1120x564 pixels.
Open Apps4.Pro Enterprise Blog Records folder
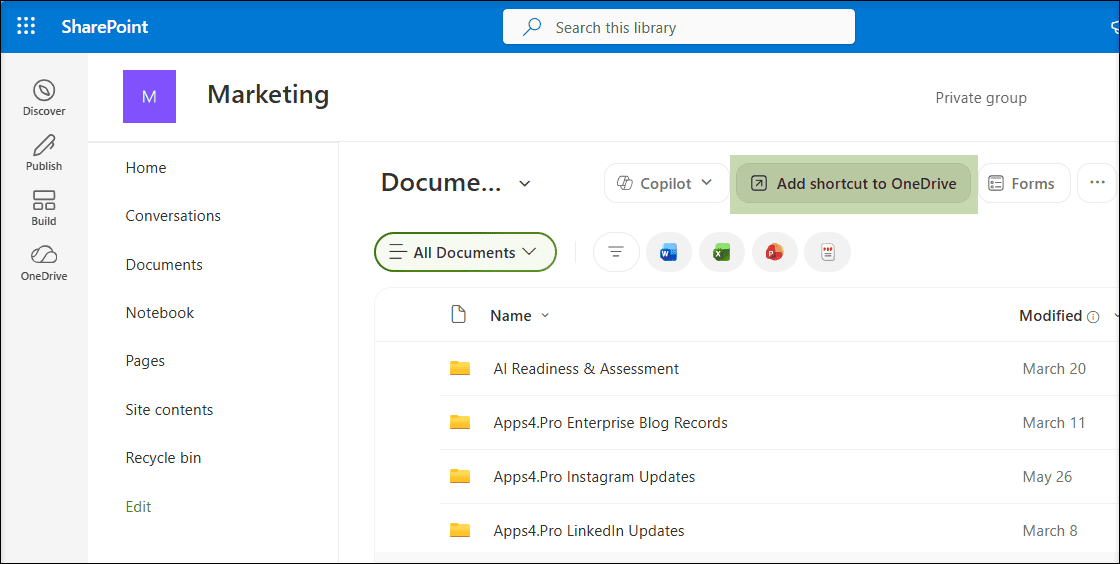pyautogui.click(x=610, y=423)
